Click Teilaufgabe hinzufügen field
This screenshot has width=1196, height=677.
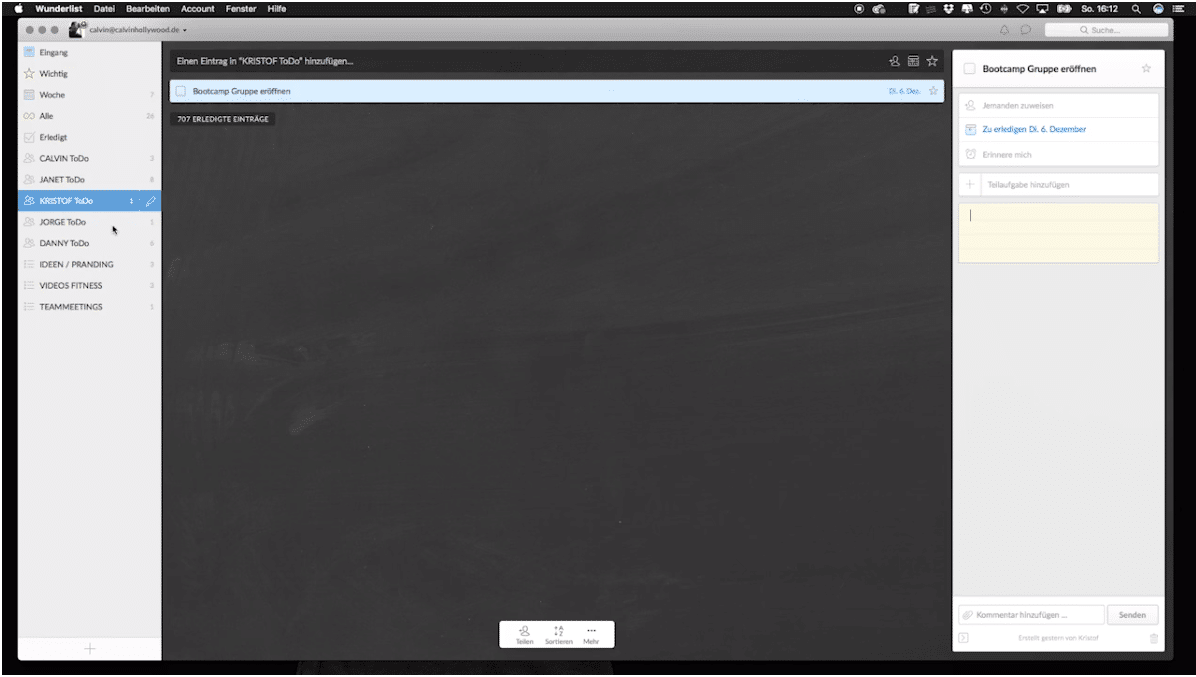pyautogui.click(x=1058, y=184)
